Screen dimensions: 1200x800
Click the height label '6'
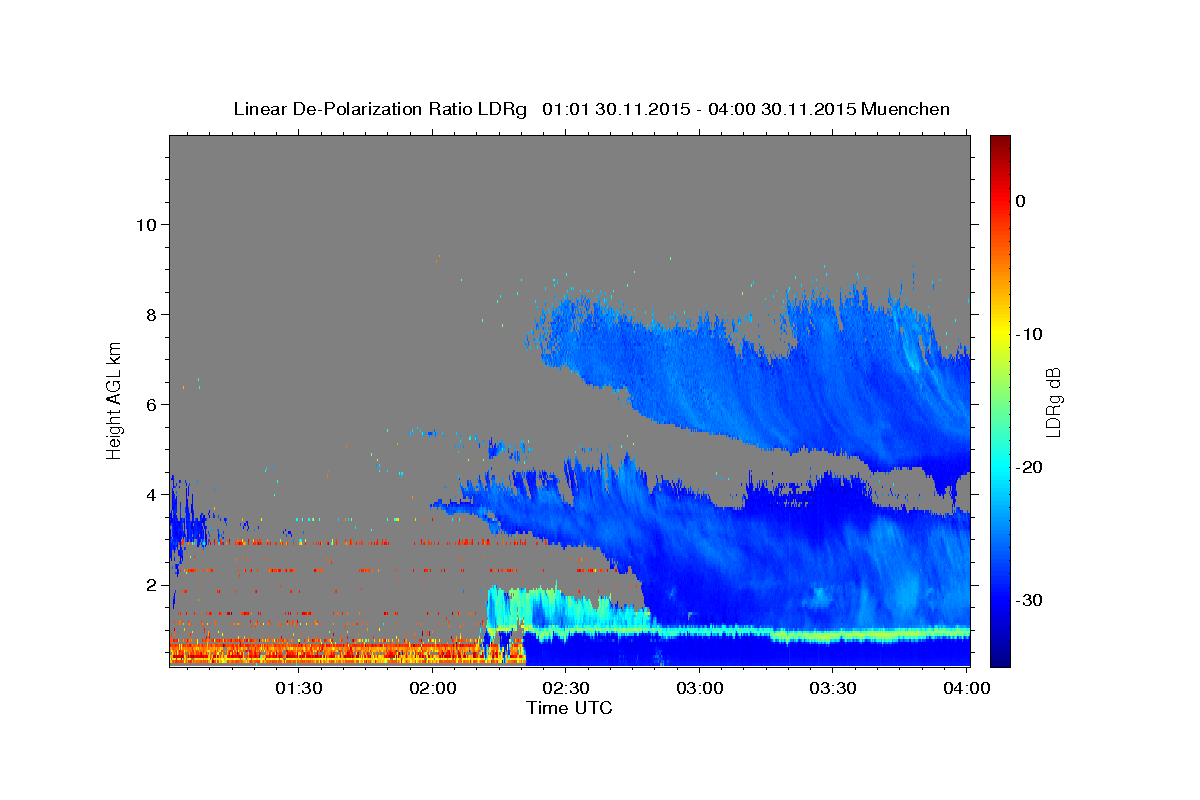point(149,404)
